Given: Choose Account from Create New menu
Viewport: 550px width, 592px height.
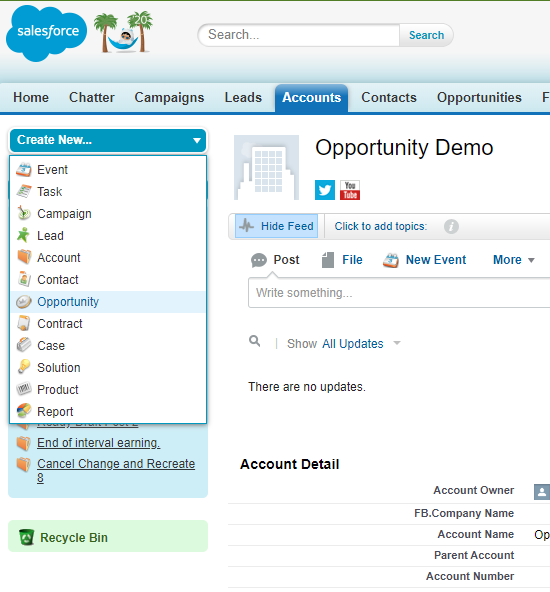Looking at the screenshot, I should pos(108,257).
